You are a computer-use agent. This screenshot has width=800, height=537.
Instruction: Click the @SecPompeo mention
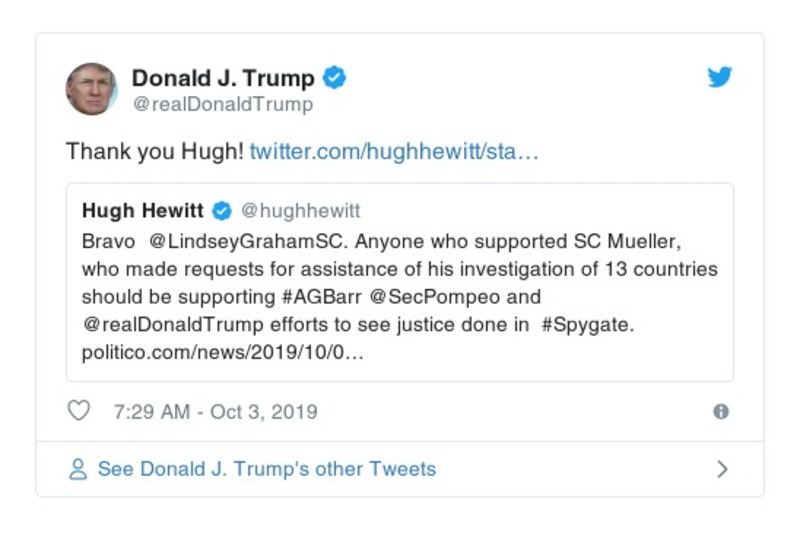pos(425,297)
